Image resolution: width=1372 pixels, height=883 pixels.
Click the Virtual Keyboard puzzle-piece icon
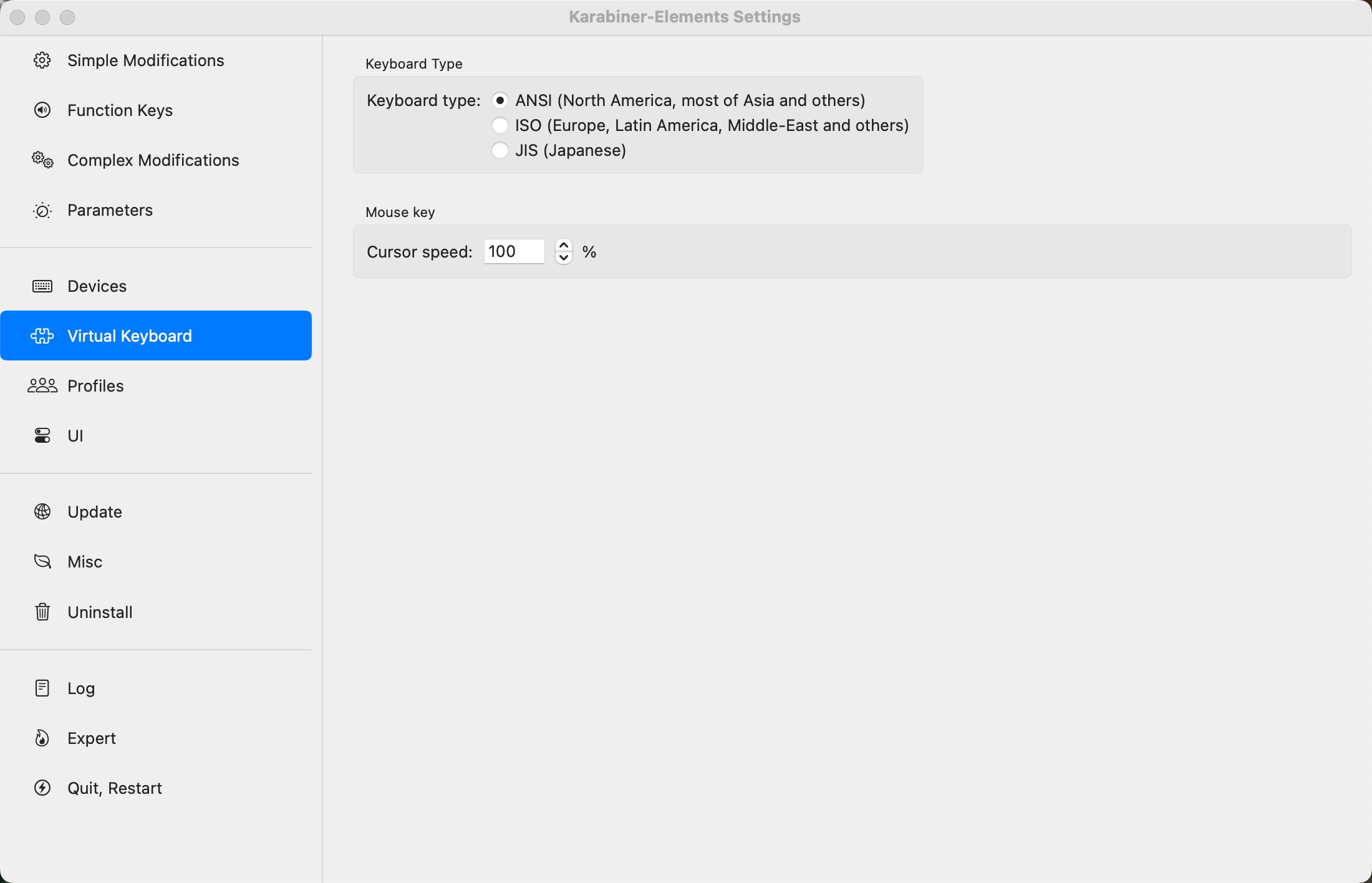point(42,336)
